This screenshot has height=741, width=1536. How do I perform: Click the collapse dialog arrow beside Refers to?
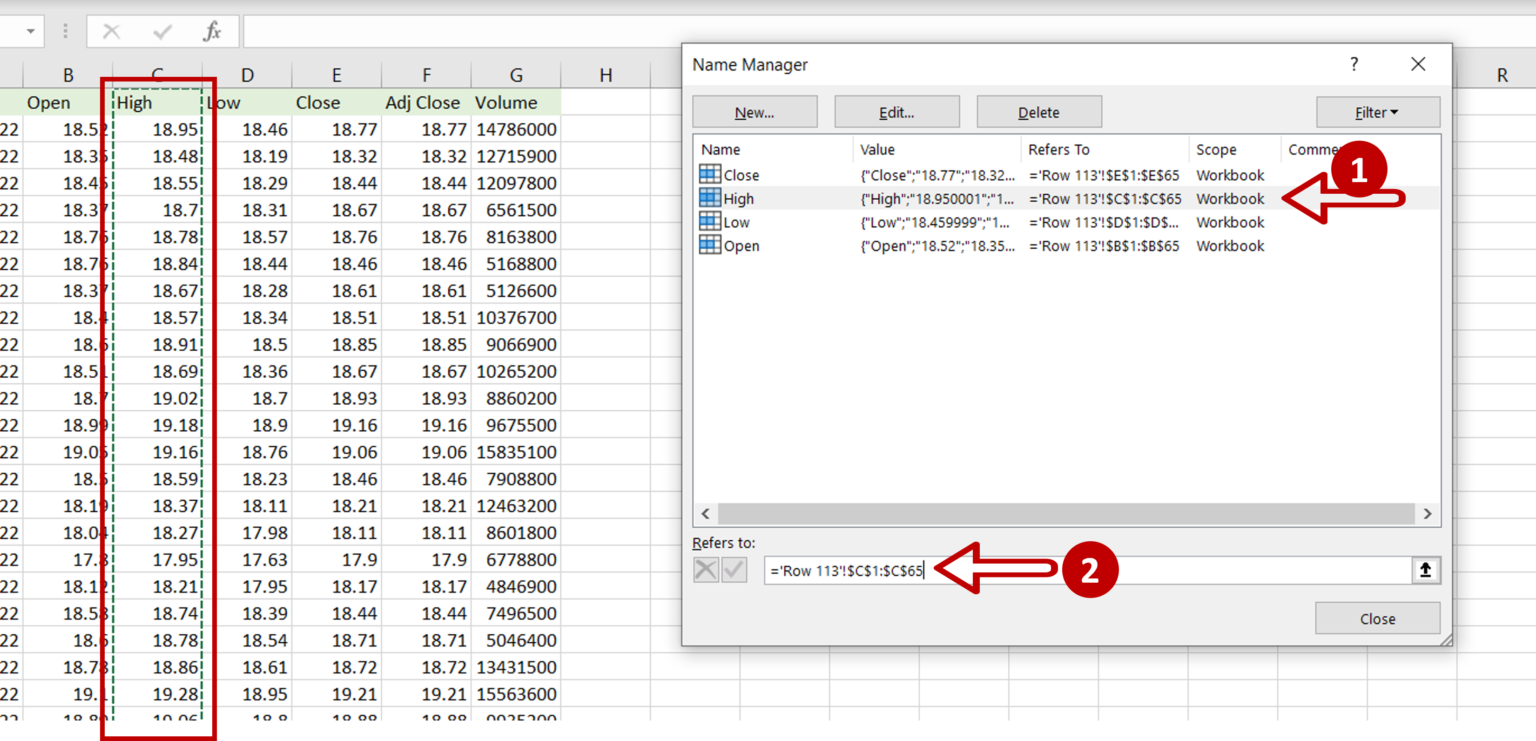[1426, 569]
